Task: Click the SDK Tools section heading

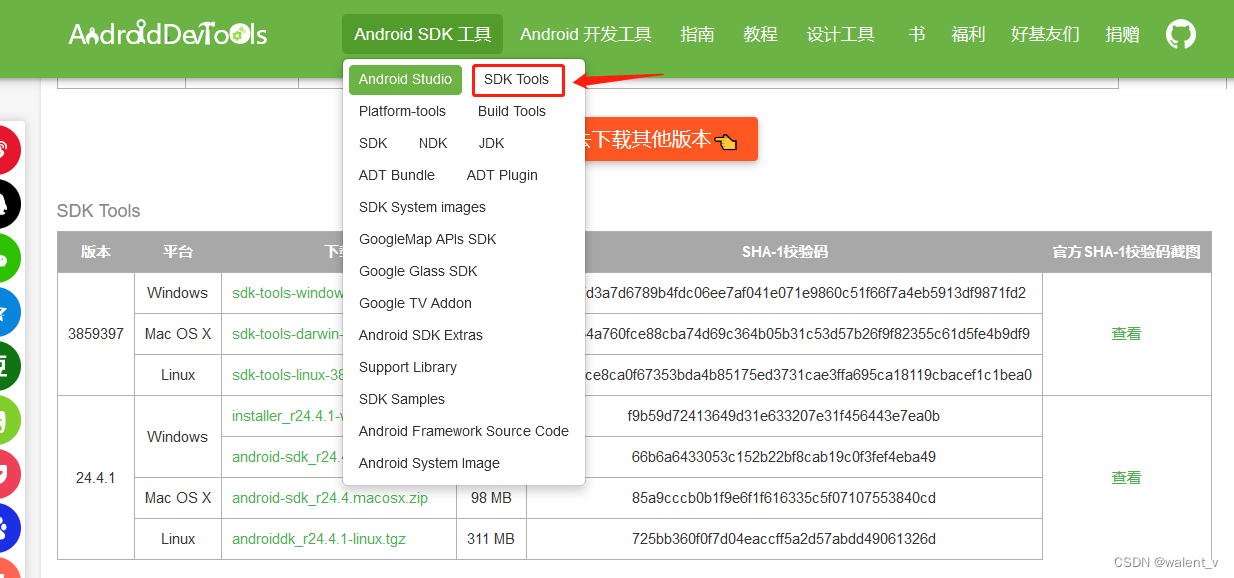Action: [99, 211]
